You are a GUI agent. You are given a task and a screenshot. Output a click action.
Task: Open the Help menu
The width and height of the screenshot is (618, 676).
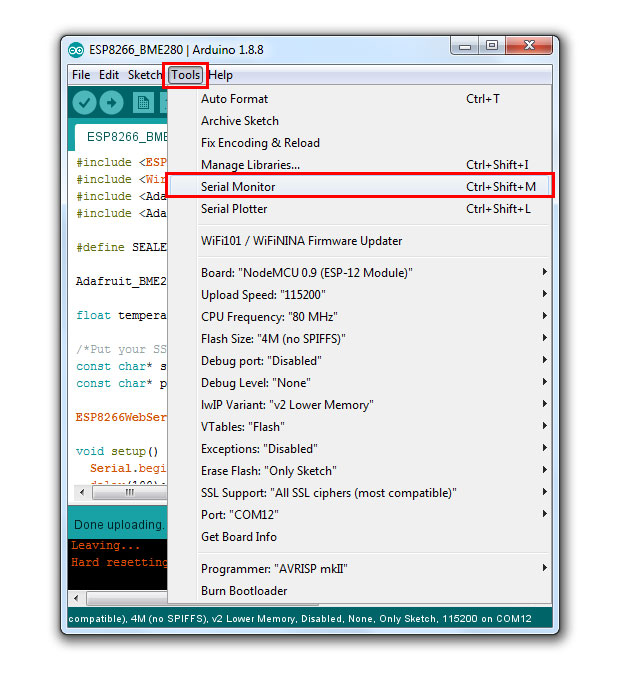(x=221, y=75)
